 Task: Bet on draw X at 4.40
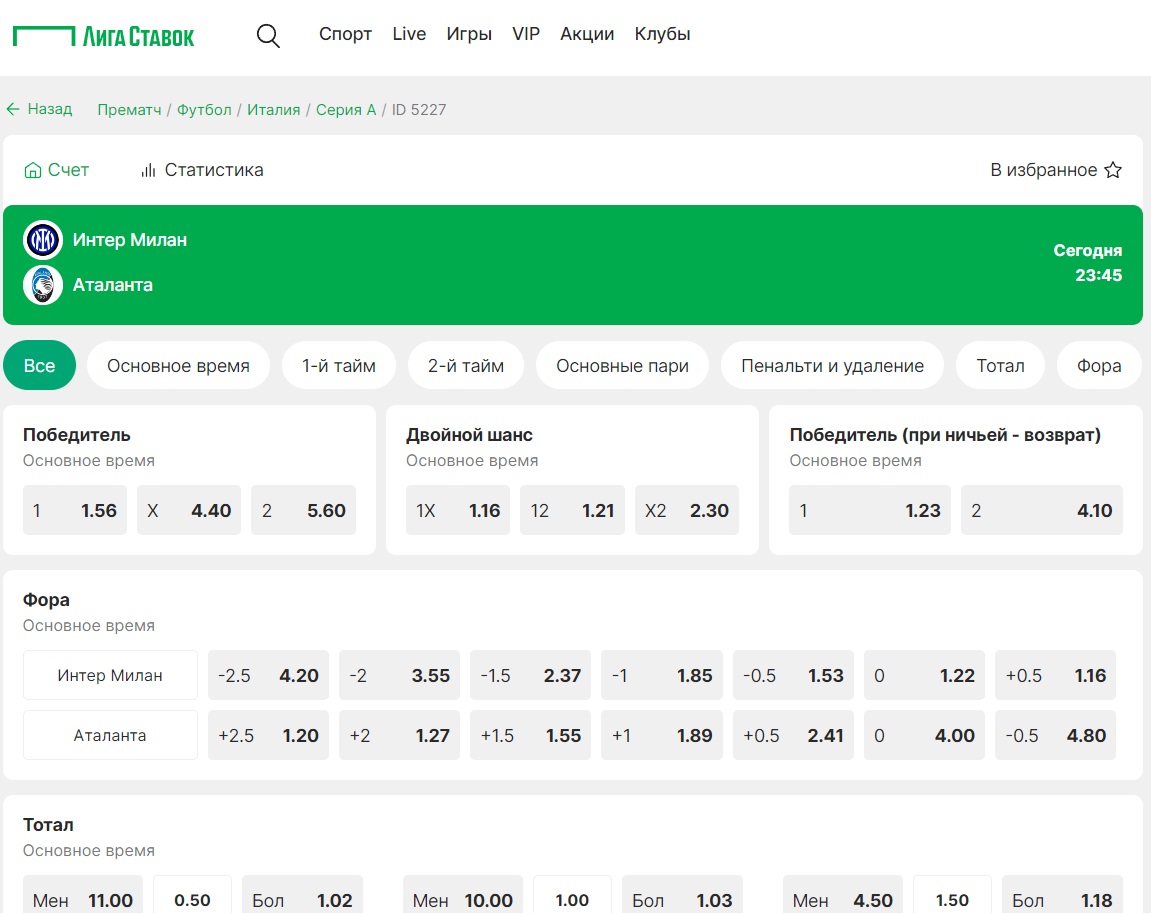189,510
